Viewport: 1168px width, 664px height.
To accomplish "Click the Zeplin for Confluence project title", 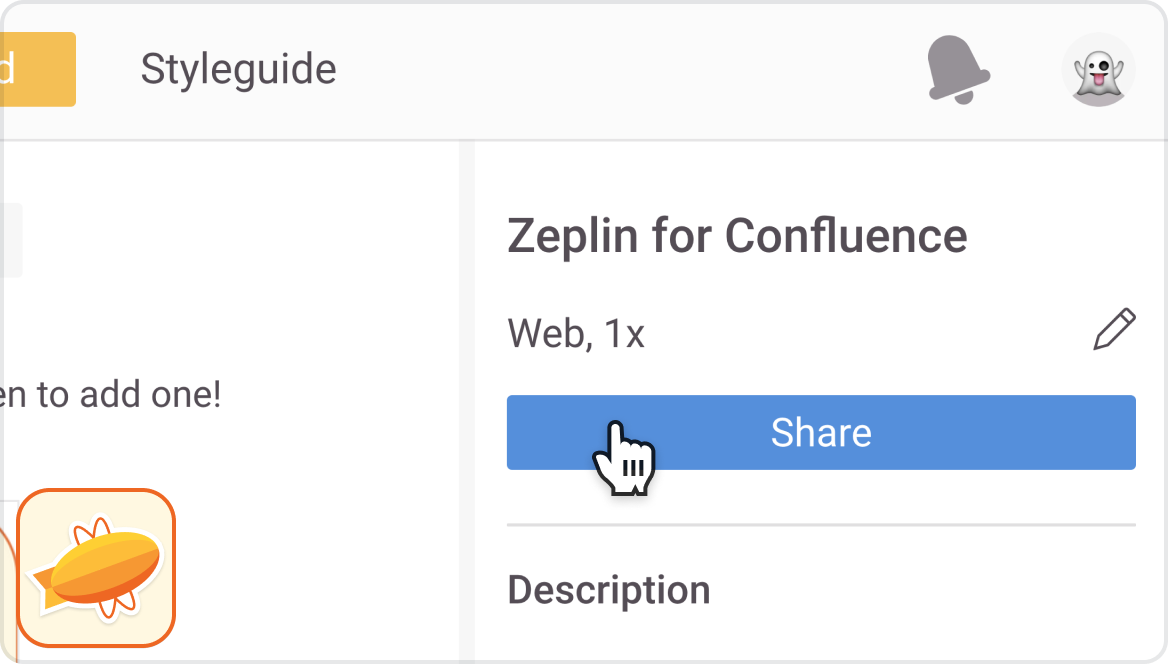I will (x=737, y=236).
